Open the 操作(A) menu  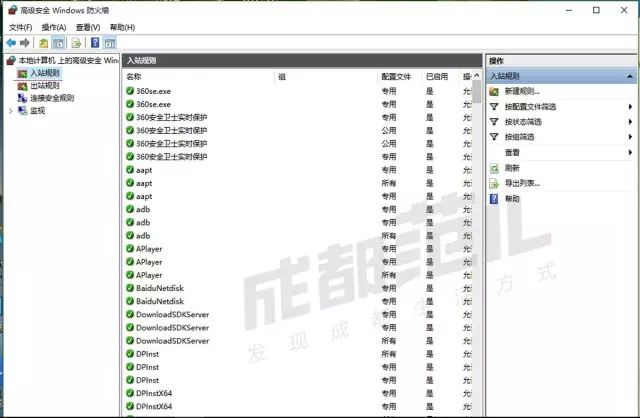point(54,27)
